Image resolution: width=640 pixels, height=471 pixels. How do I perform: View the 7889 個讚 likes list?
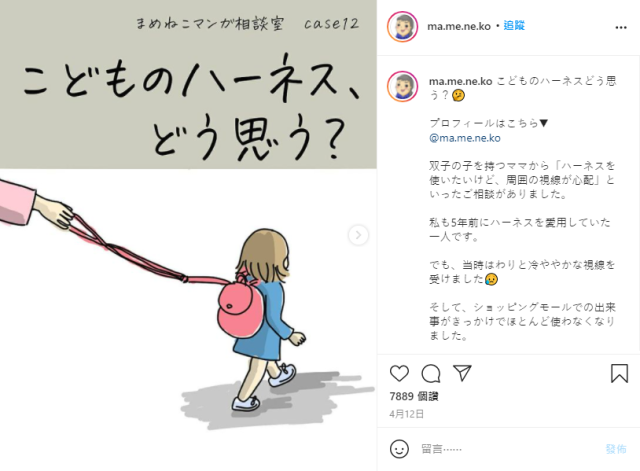414,396
